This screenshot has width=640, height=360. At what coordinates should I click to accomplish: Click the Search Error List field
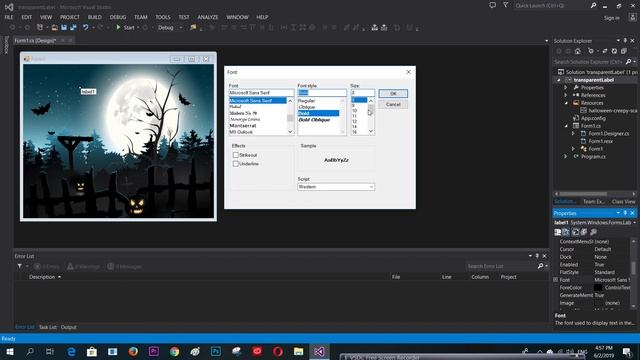coord(501,266)
